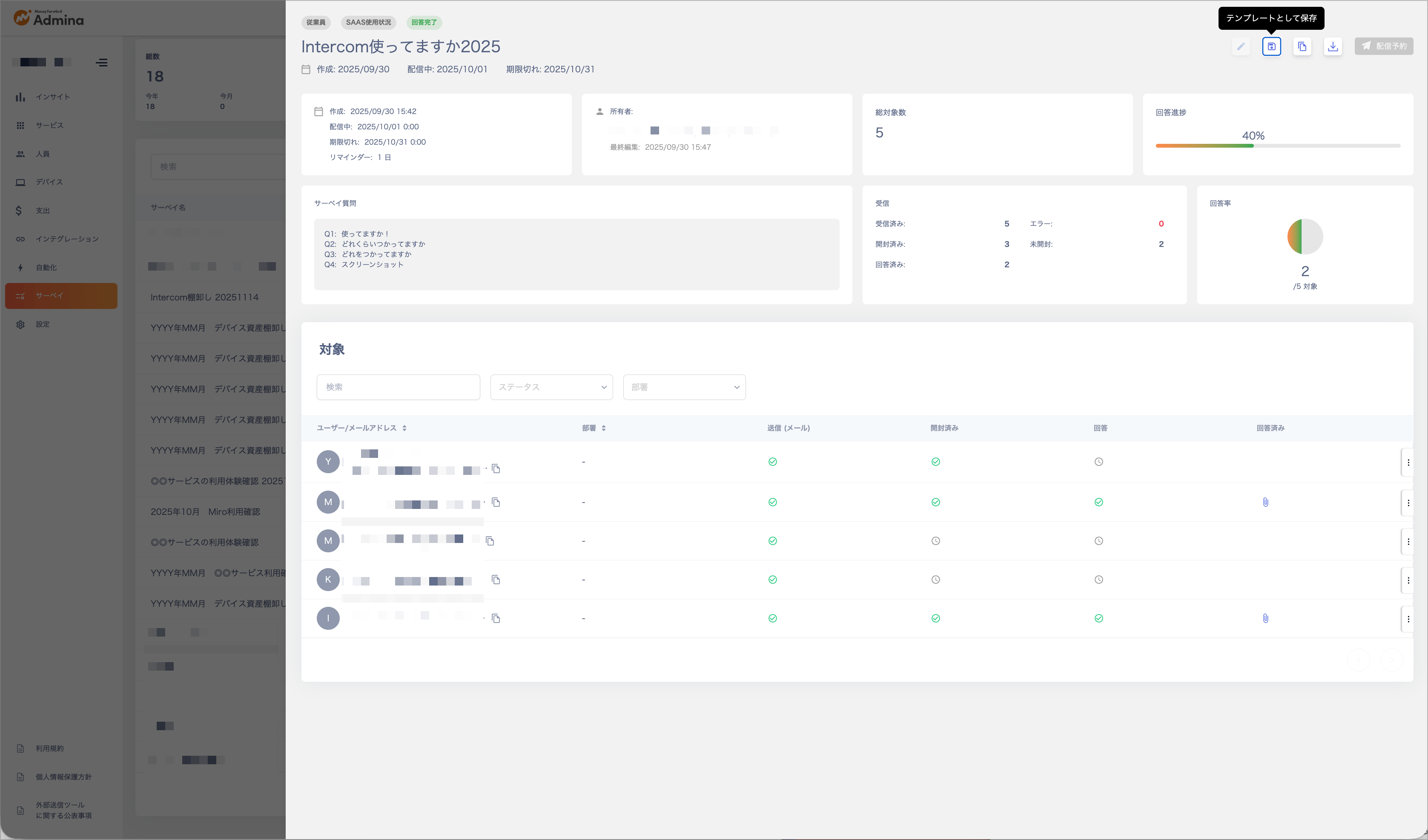Click the save as template icon
The width and height of the screenshot is (1428, 840).
click(x=1271, y=46)
